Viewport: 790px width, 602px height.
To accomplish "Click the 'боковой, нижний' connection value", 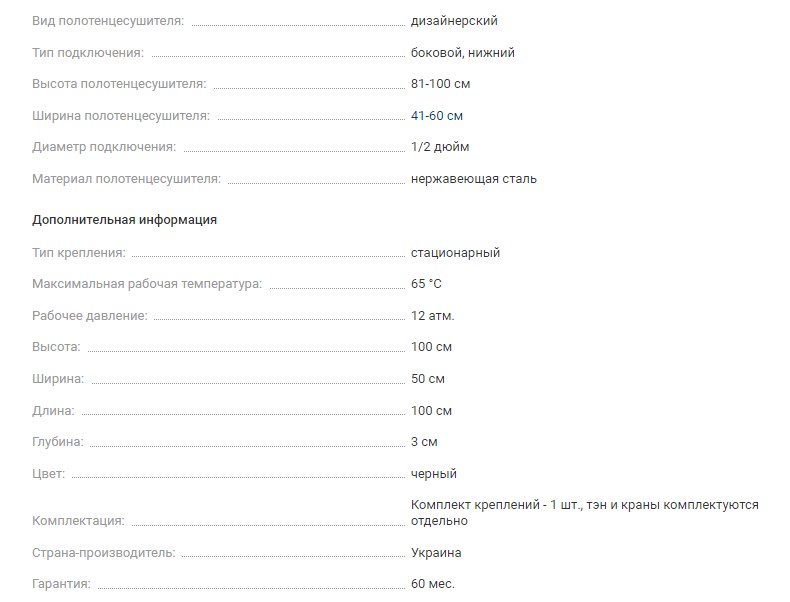I will [x=462, y=53].
